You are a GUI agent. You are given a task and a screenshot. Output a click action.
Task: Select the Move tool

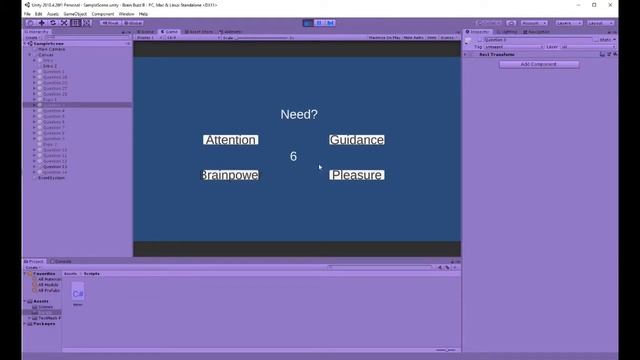coord(42,23)
